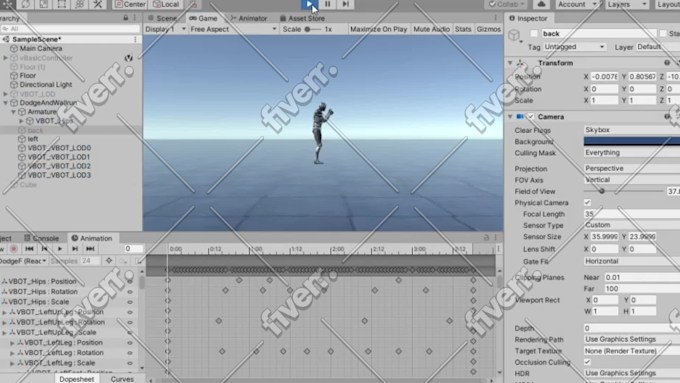This screenshot has height=383, width=680.
Task: Switch to the Animation tab
Action: coord(92,238)
